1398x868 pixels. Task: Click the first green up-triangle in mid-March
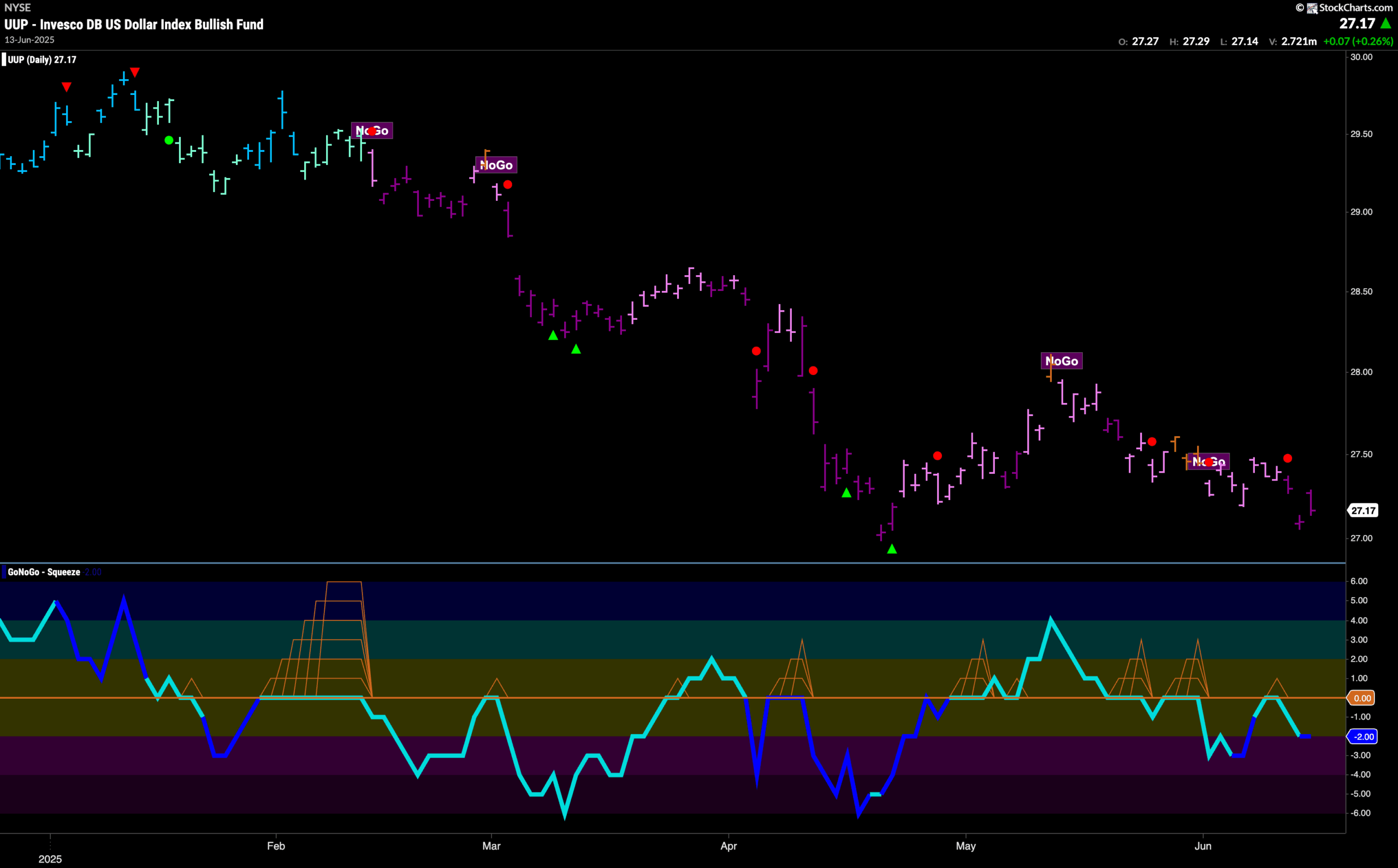(553, 335)
